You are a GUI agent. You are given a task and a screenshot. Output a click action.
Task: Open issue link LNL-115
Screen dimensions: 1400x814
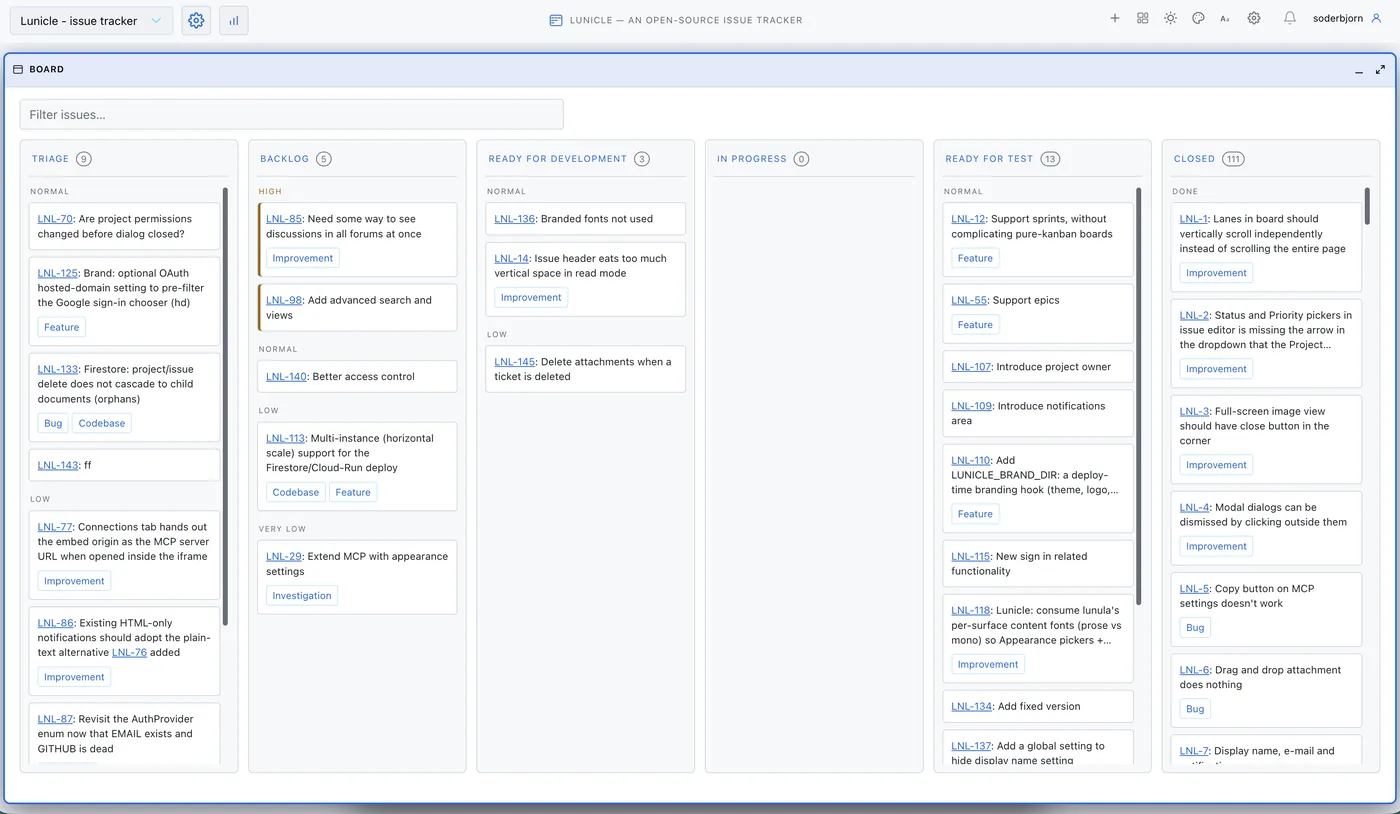coord(970,556)
